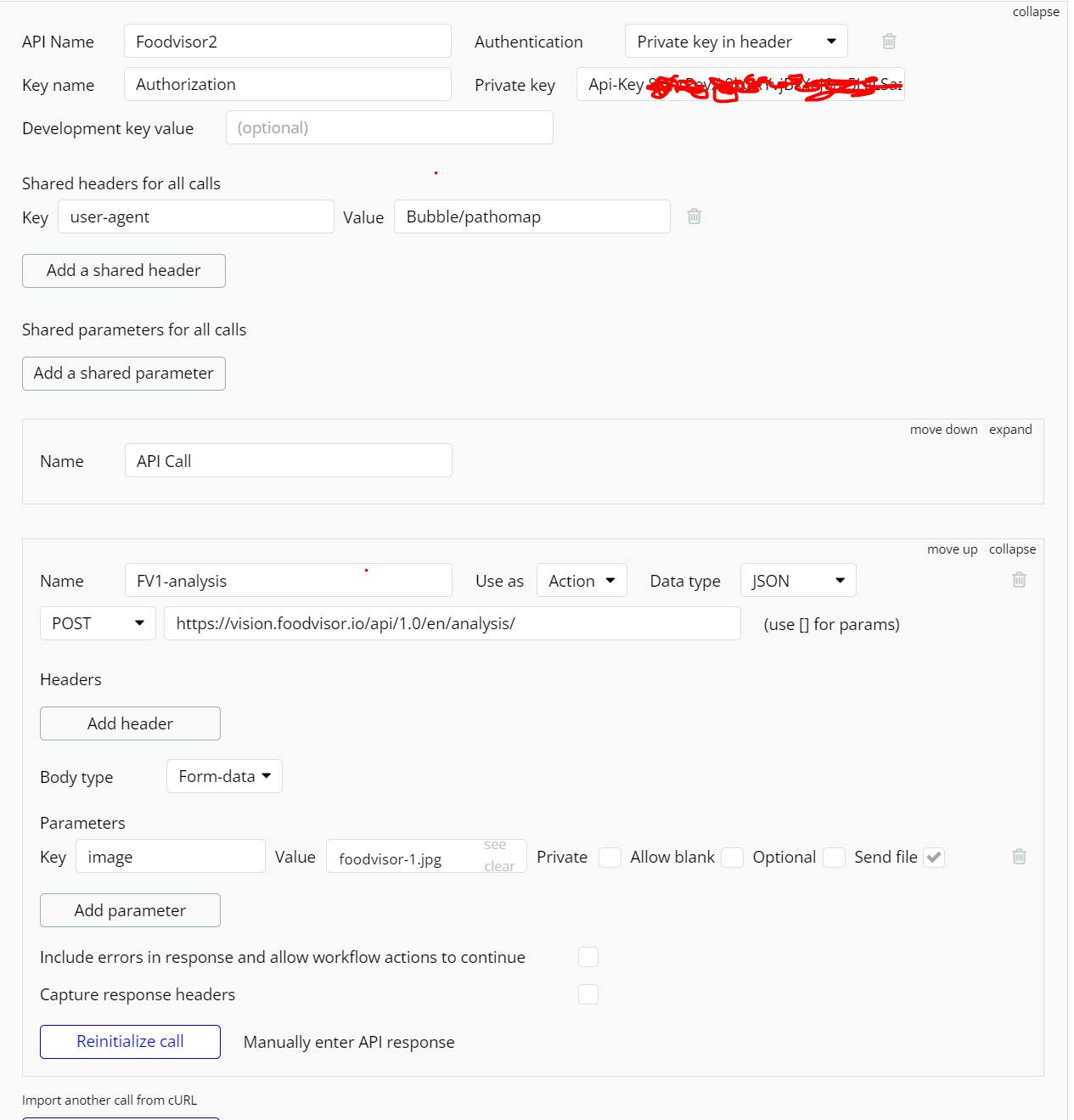Click the Reinitialize call button
The image size is (1074, 1120).
(x=130, y=1042)
